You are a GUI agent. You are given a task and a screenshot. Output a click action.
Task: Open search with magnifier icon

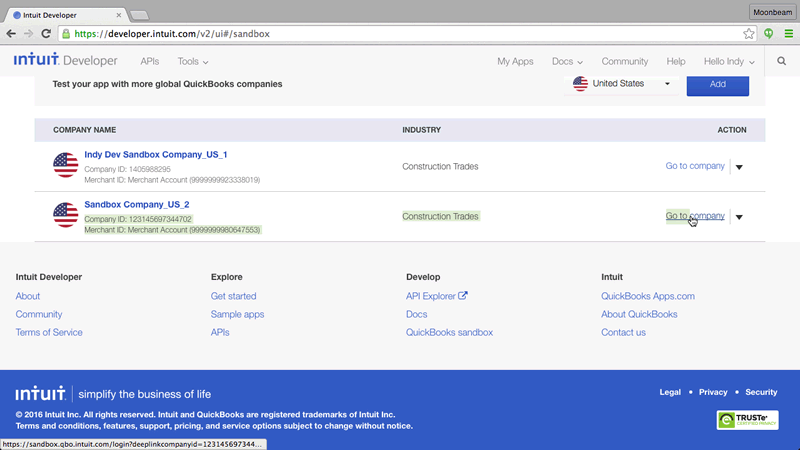[x=782, y=61]
